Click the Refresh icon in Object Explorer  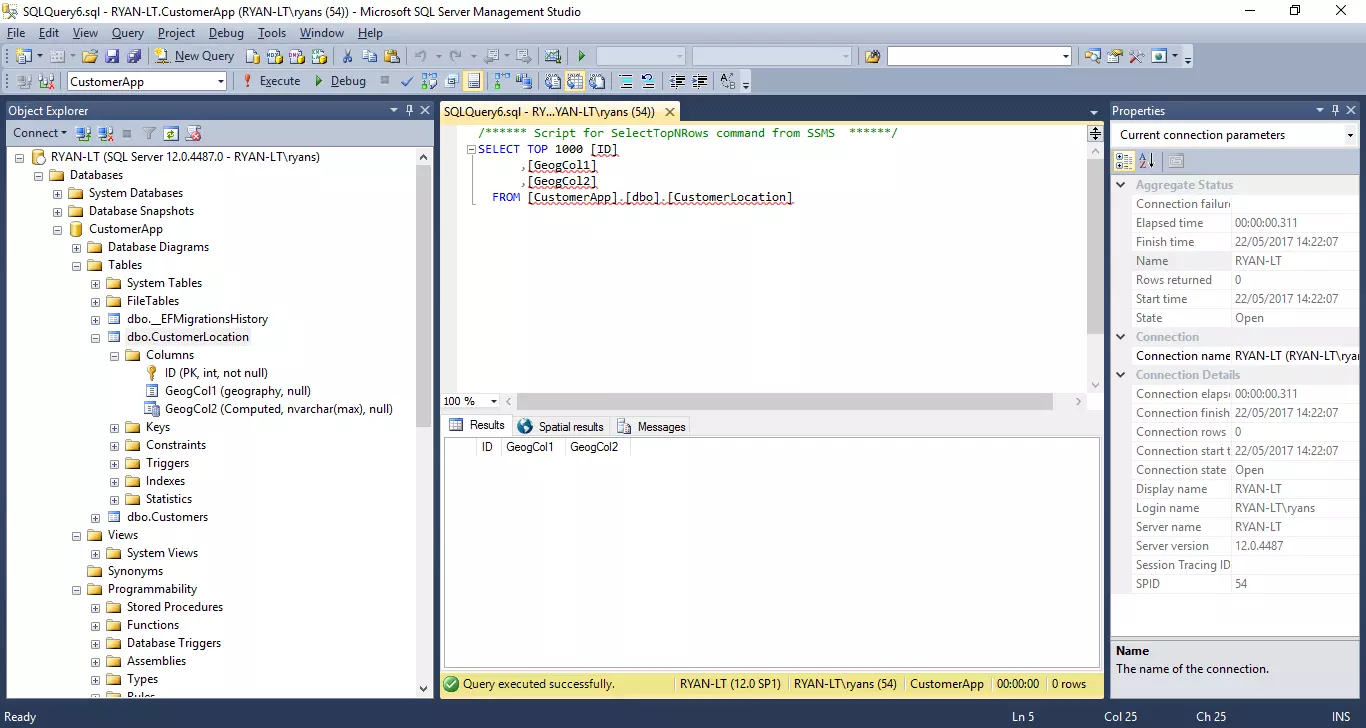coord(171,133)
